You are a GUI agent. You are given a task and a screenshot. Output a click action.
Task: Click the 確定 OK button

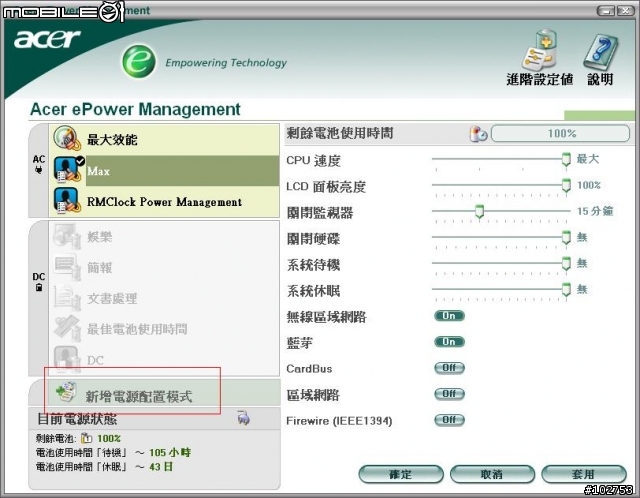point(401,474)
